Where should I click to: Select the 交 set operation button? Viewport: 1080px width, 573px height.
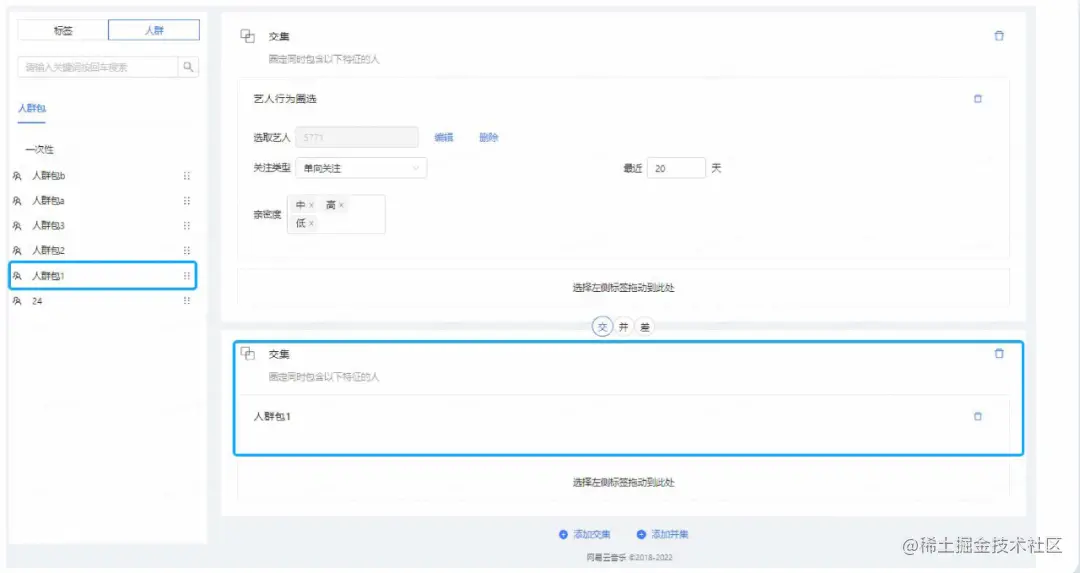[x=603, y=327]
